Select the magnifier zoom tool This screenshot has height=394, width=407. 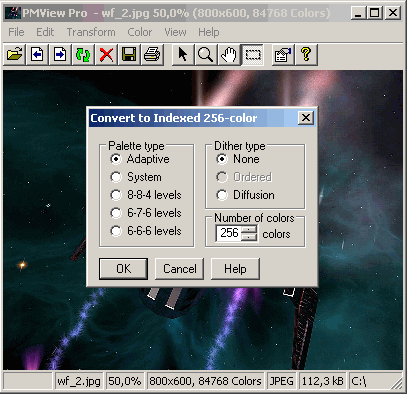[x=206, y=54]
